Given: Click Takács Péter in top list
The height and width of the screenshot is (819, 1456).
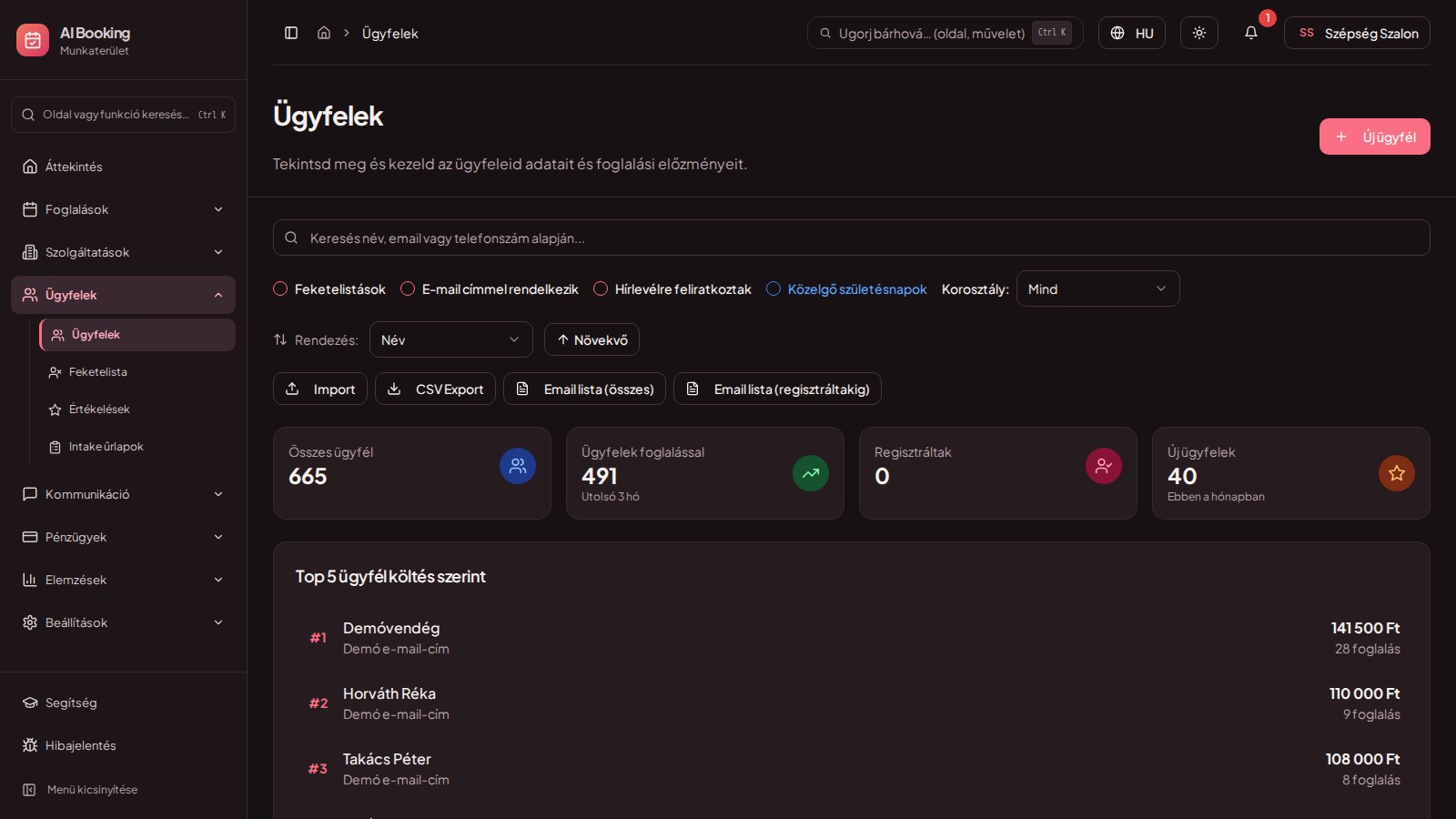Looking at the screenshot, I should (387, 759).
